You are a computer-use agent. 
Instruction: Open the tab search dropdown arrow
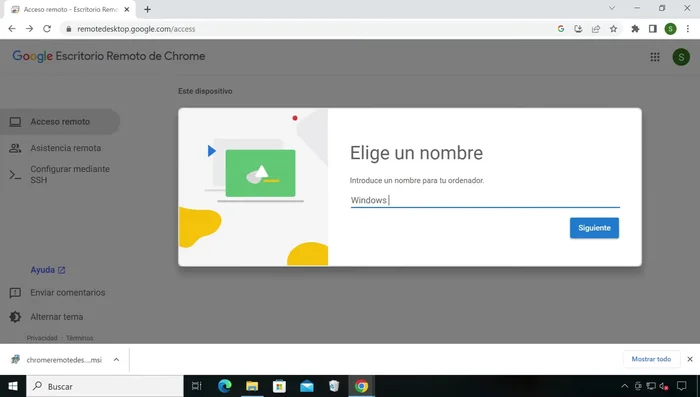[x=612, y=8]
